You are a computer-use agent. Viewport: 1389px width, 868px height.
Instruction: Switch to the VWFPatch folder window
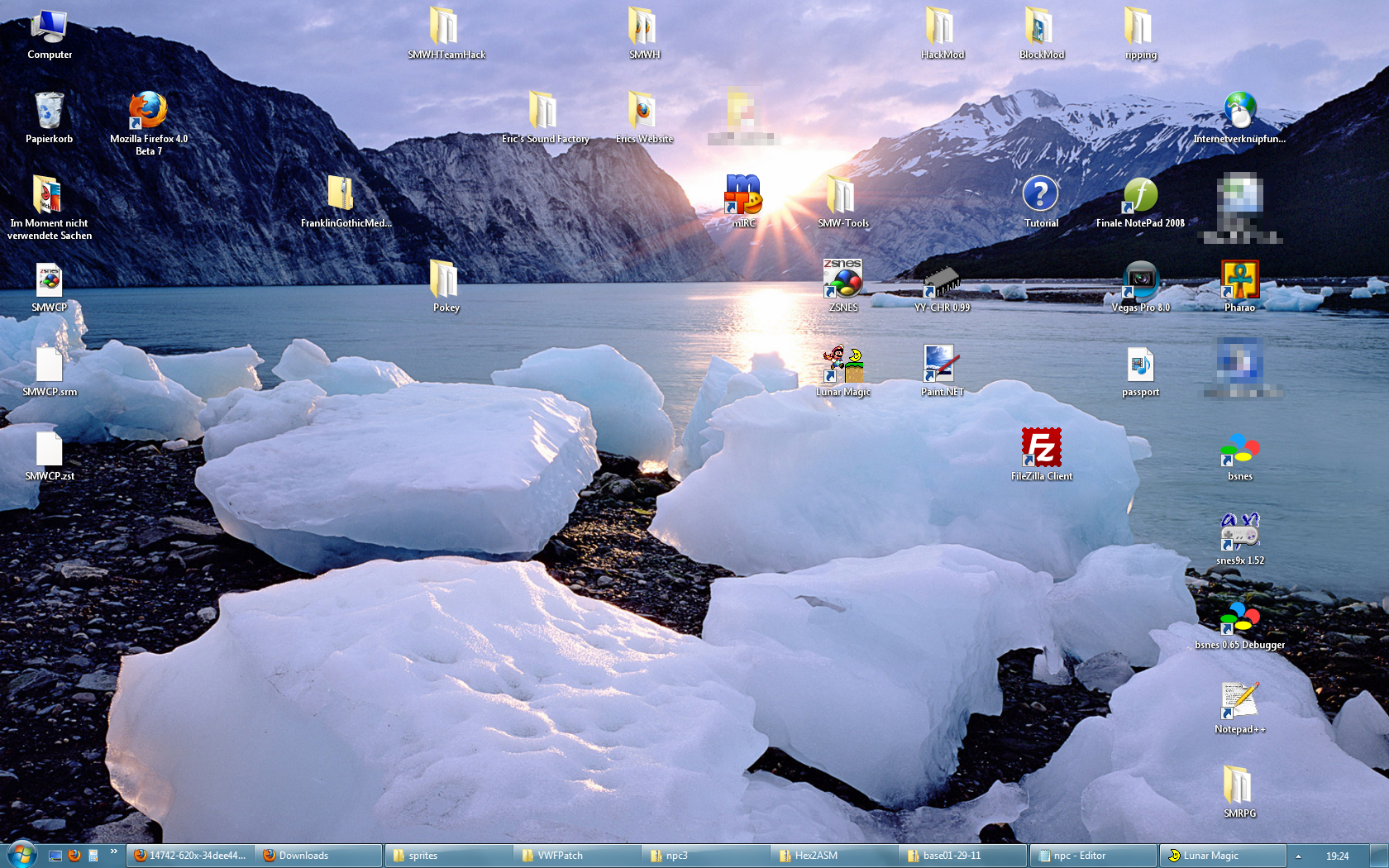578,856
